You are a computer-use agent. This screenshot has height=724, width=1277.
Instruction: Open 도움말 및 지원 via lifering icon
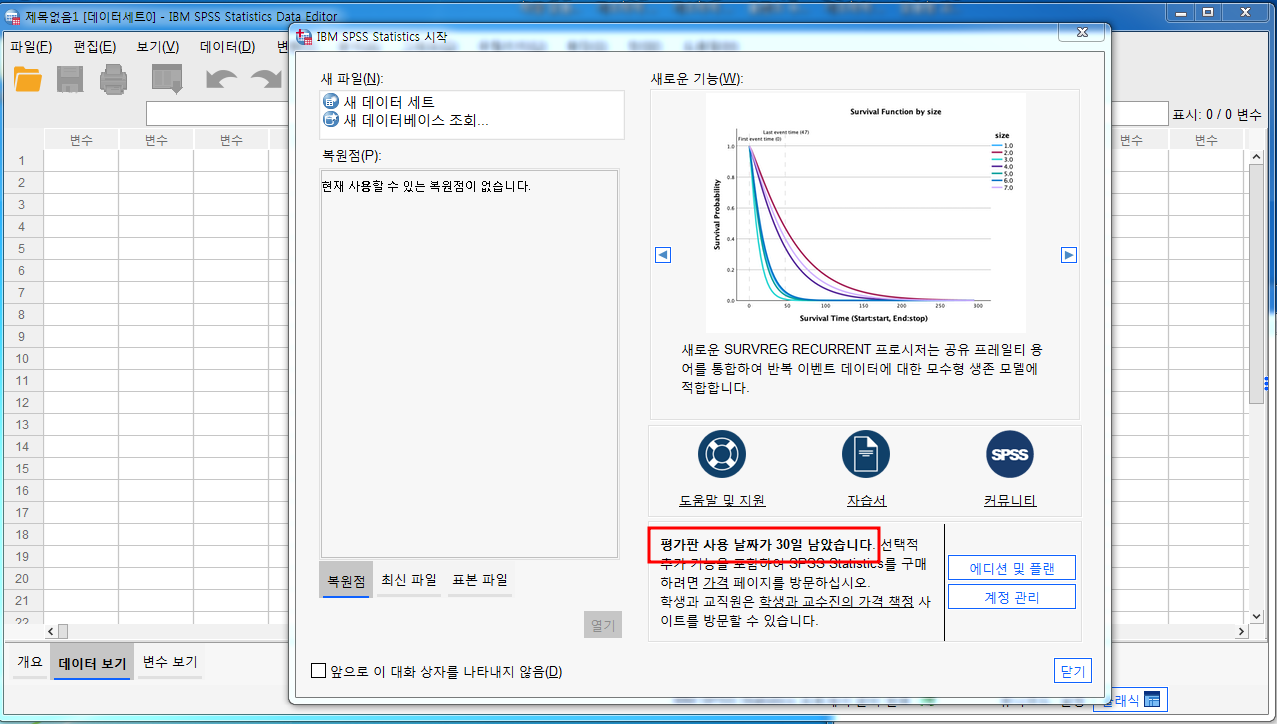721,453
